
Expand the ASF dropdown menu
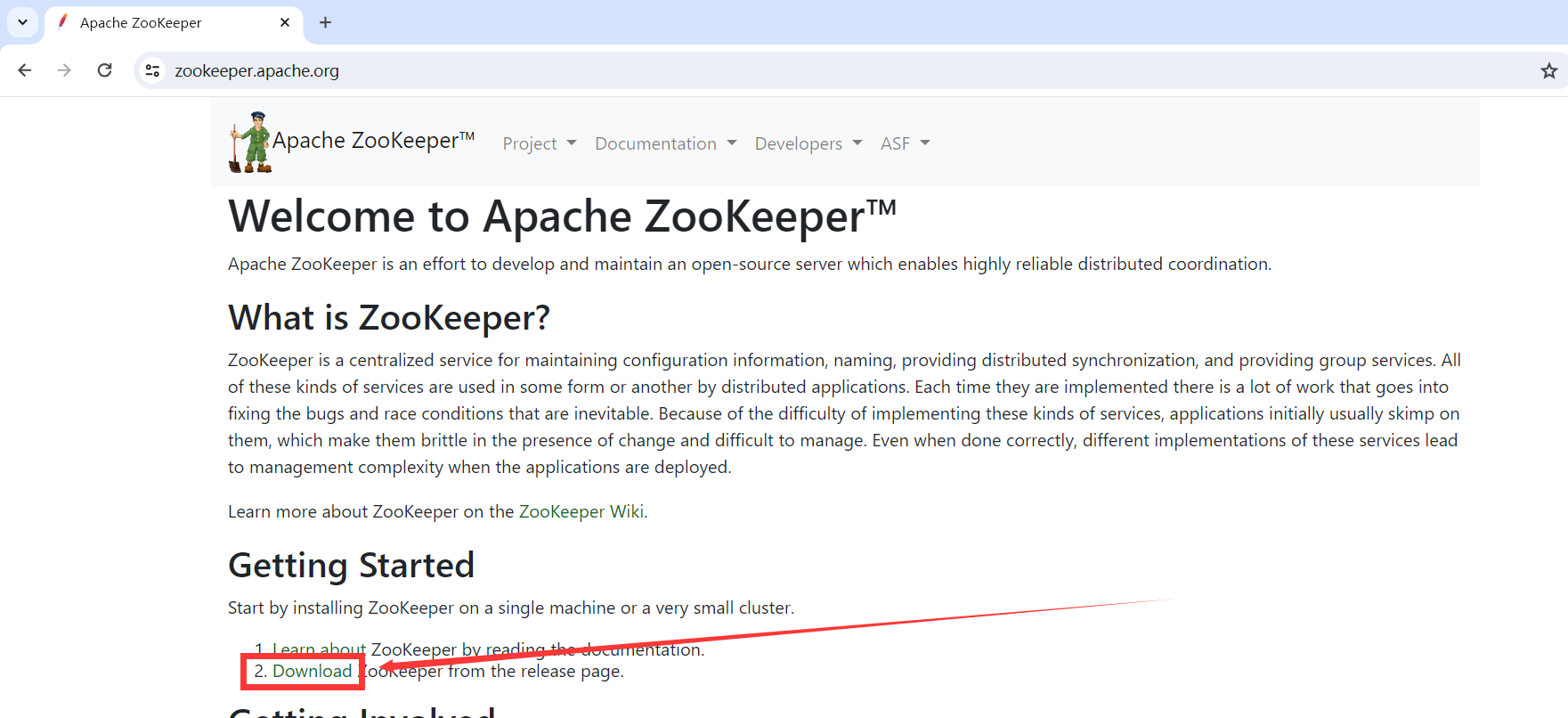905,143
